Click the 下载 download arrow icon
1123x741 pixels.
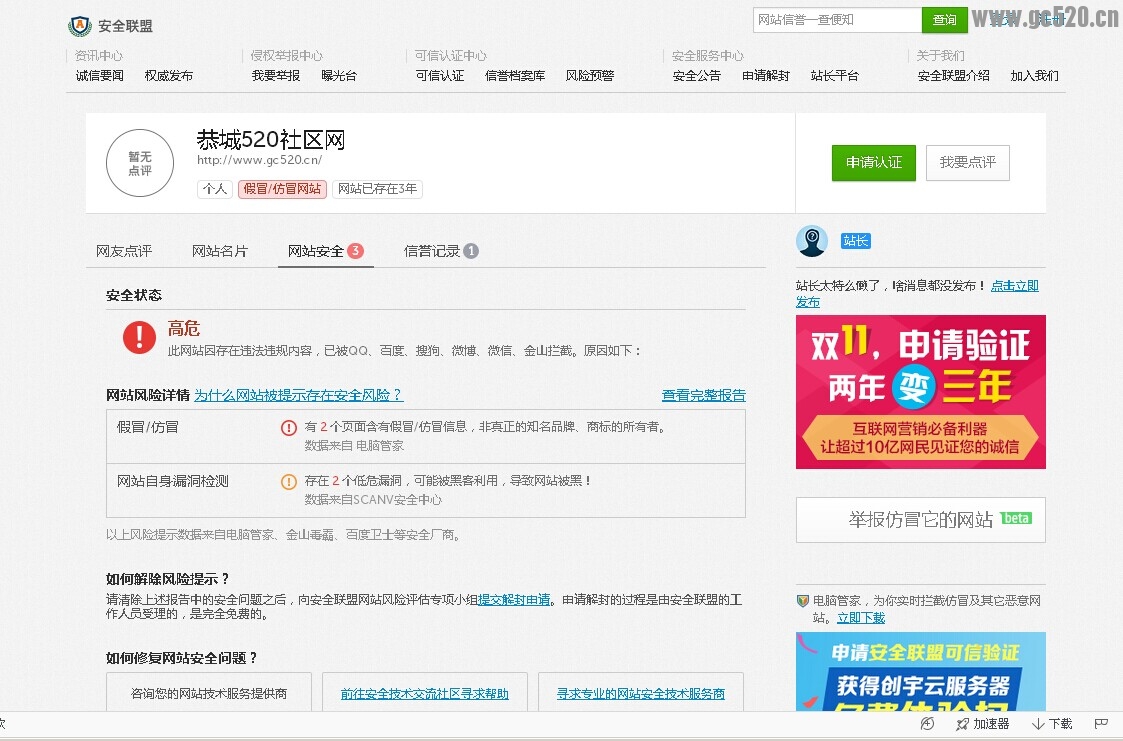(x=1036, y=723)
